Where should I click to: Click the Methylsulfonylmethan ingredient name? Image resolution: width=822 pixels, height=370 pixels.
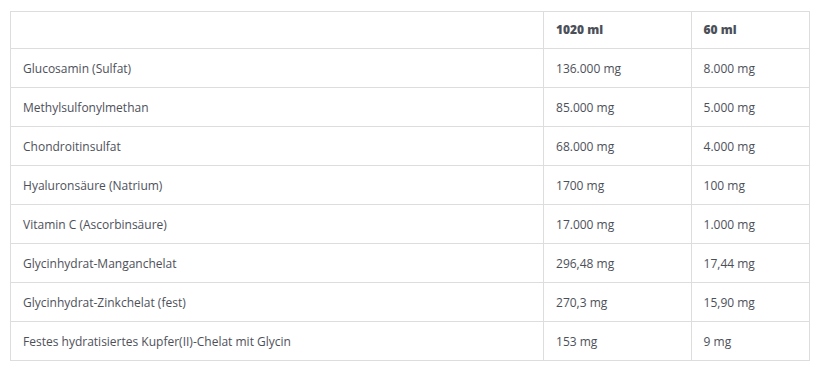[85, 107]
